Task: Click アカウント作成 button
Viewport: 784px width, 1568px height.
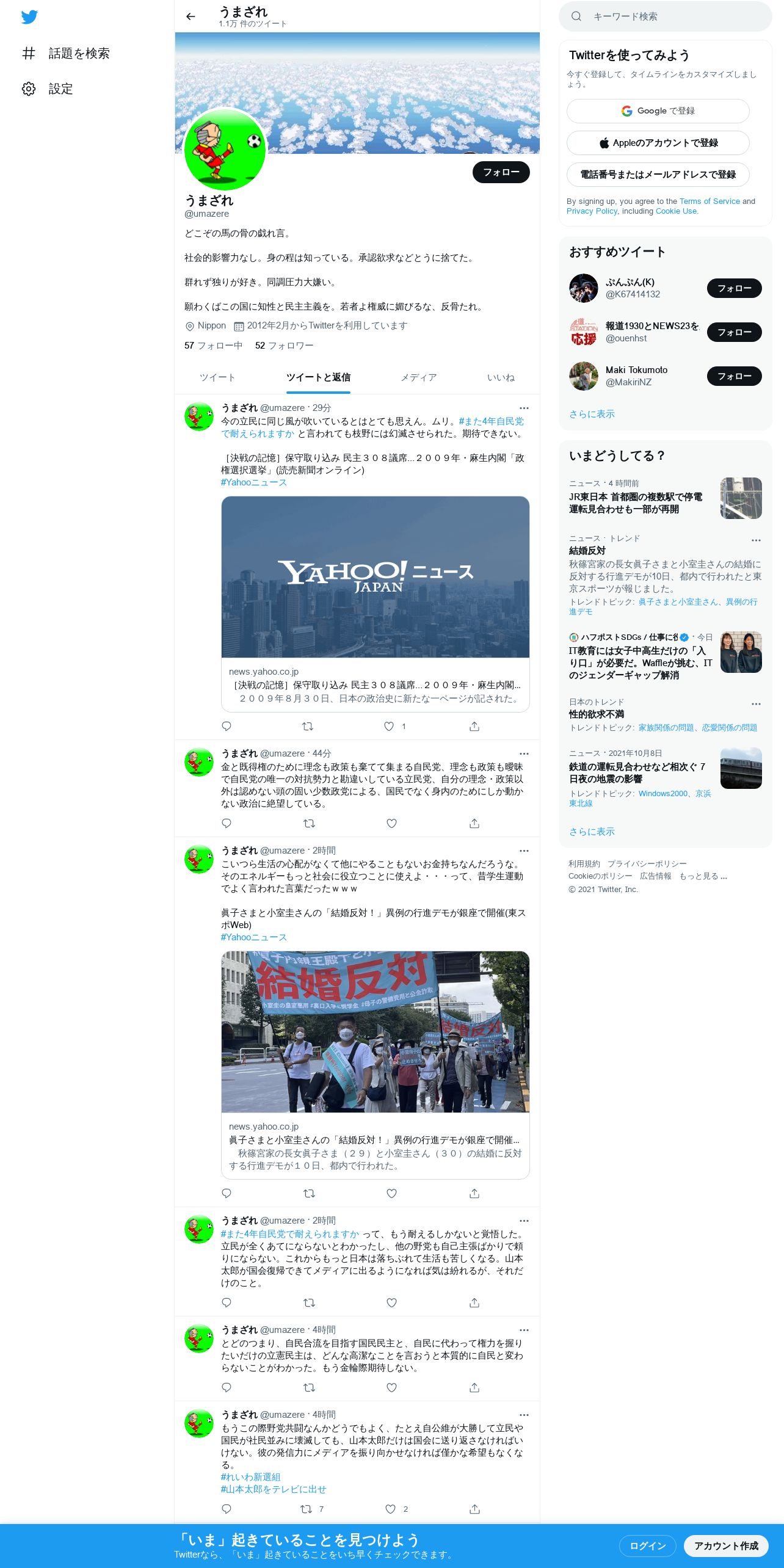Action: tap(726, 1545)
